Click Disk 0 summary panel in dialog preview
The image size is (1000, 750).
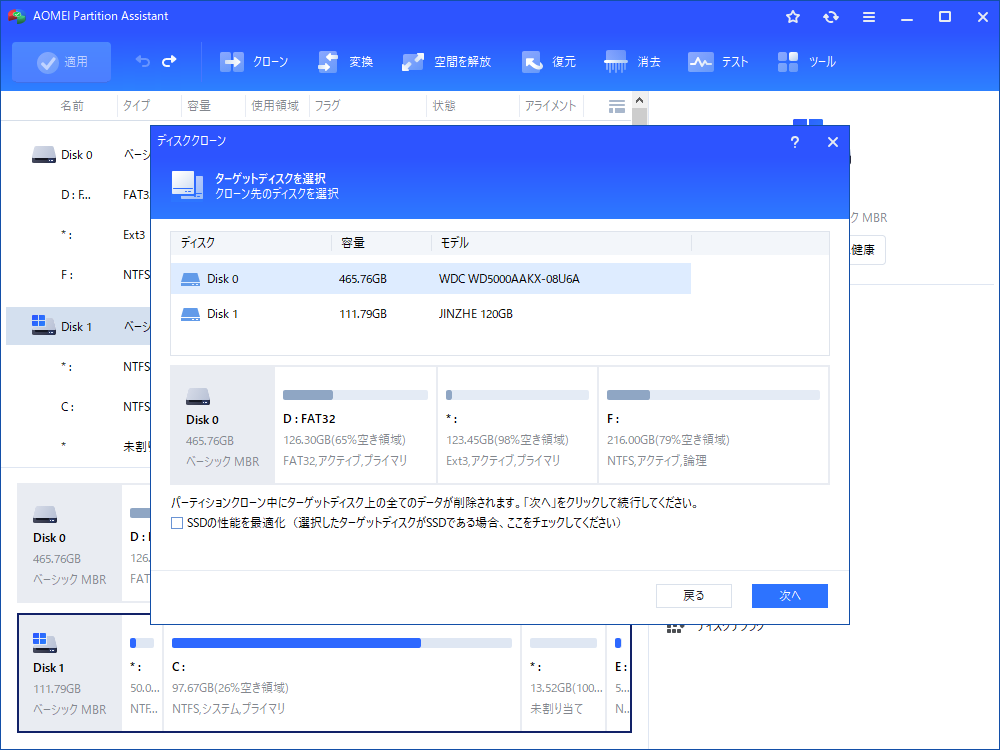click(223, 425)
